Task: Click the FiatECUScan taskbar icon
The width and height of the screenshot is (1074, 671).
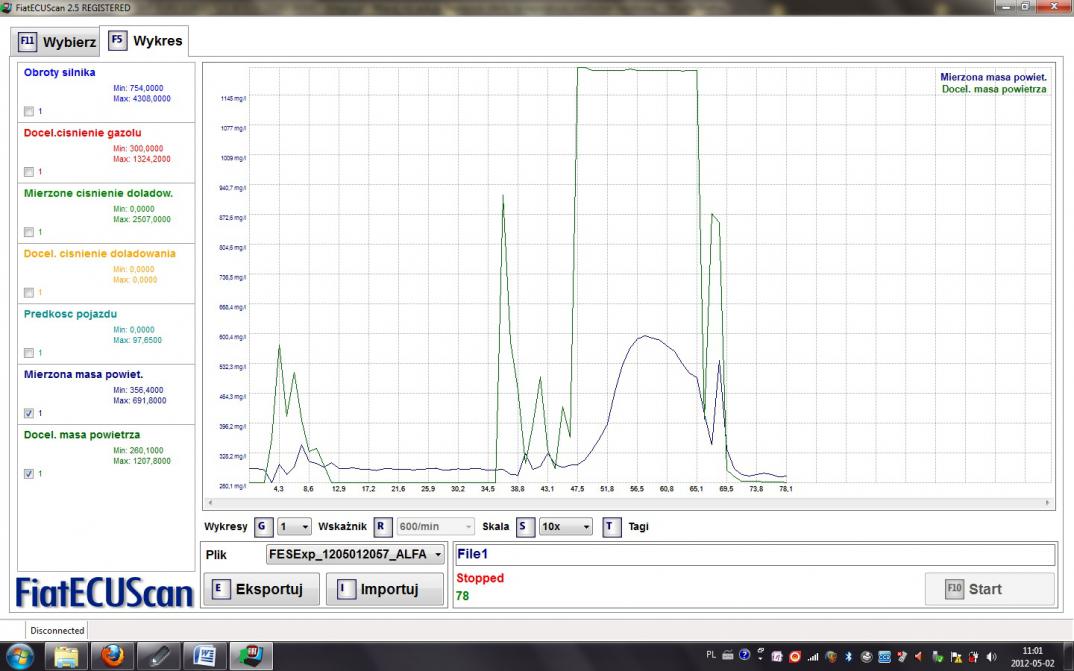Action: tap(251, 656)
